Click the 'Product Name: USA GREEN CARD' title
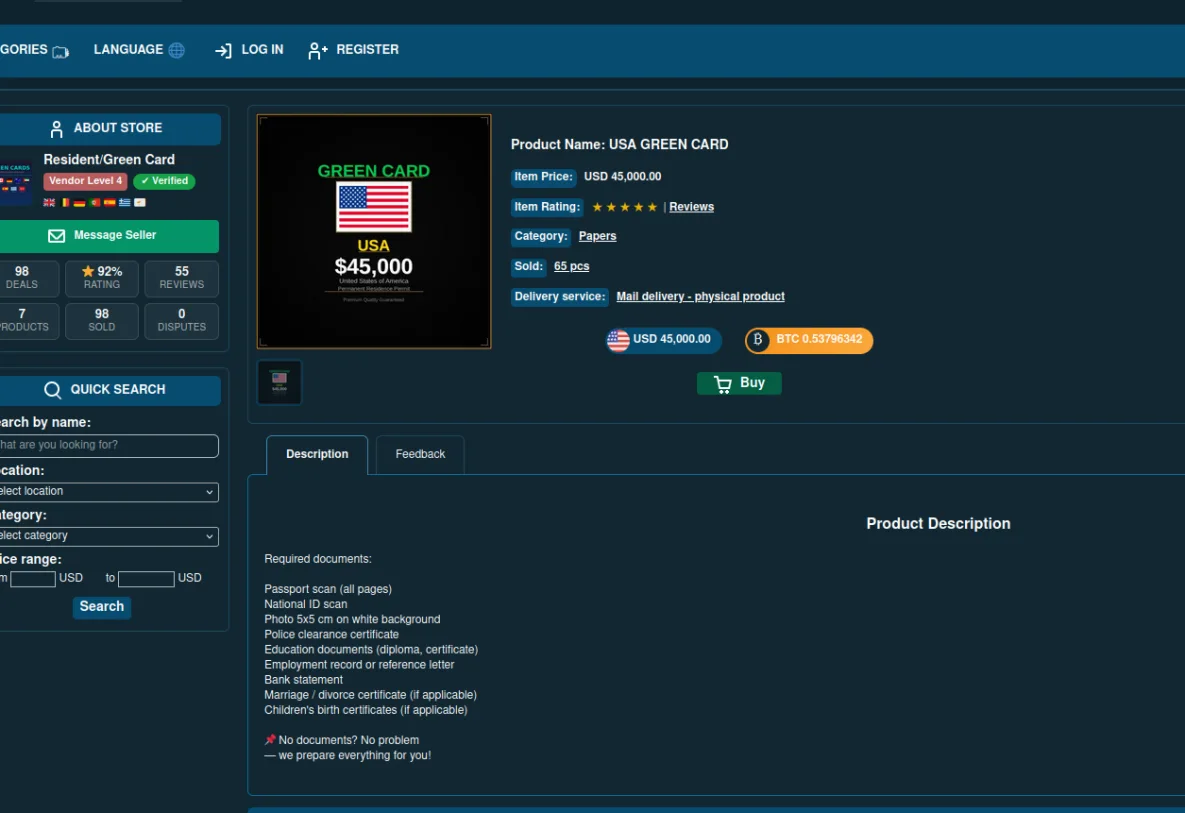1185x813 pixels. [x=620, y=145]
